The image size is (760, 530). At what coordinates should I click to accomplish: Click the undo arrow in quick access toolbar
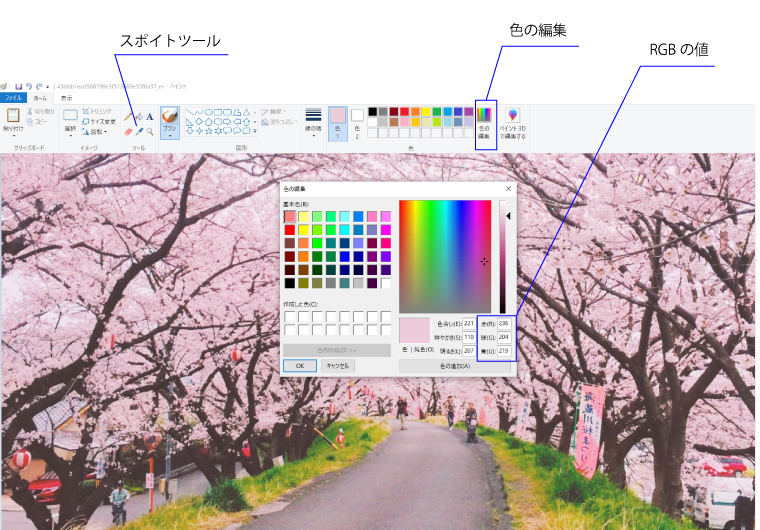[x=29, y=87]
